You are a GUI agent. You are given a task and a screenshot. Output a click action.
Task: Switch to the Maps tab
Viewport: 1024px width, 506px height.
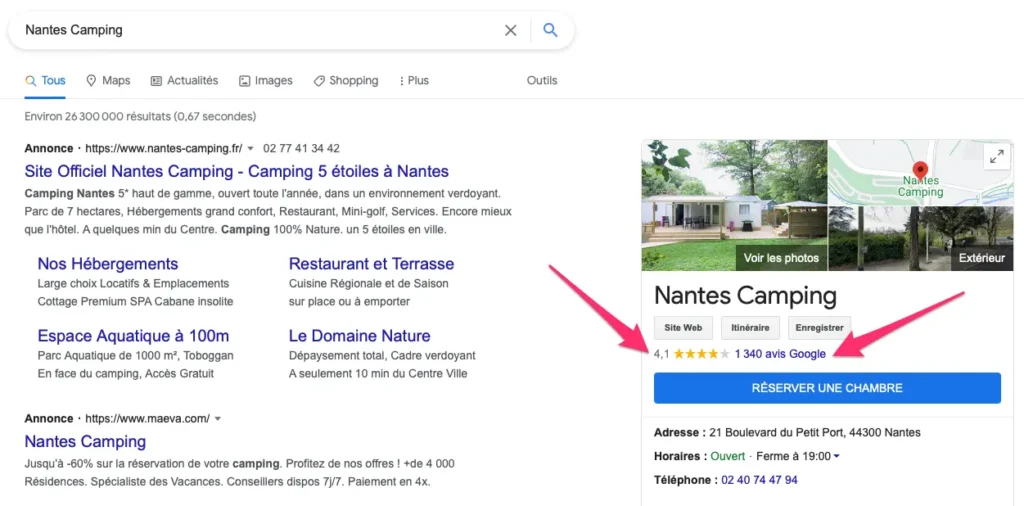pos(108,81)
